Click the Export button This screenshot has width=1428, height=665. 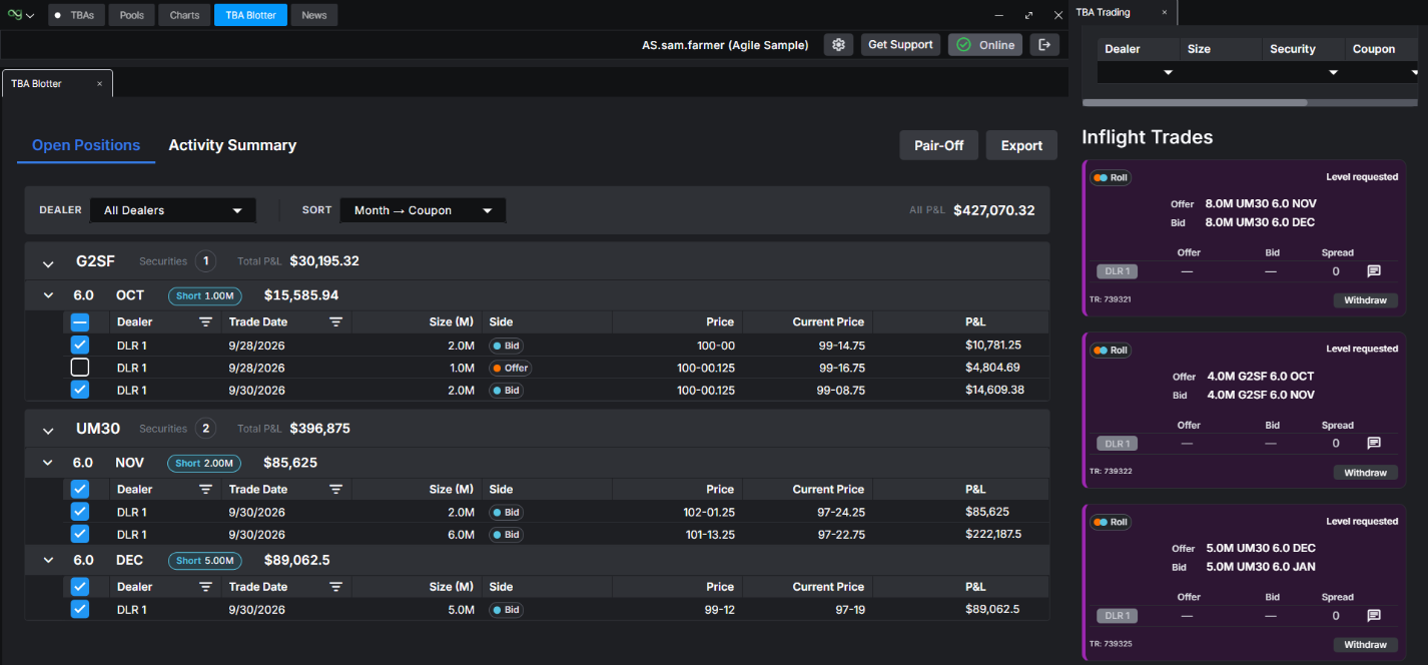tap(1022, 145)
